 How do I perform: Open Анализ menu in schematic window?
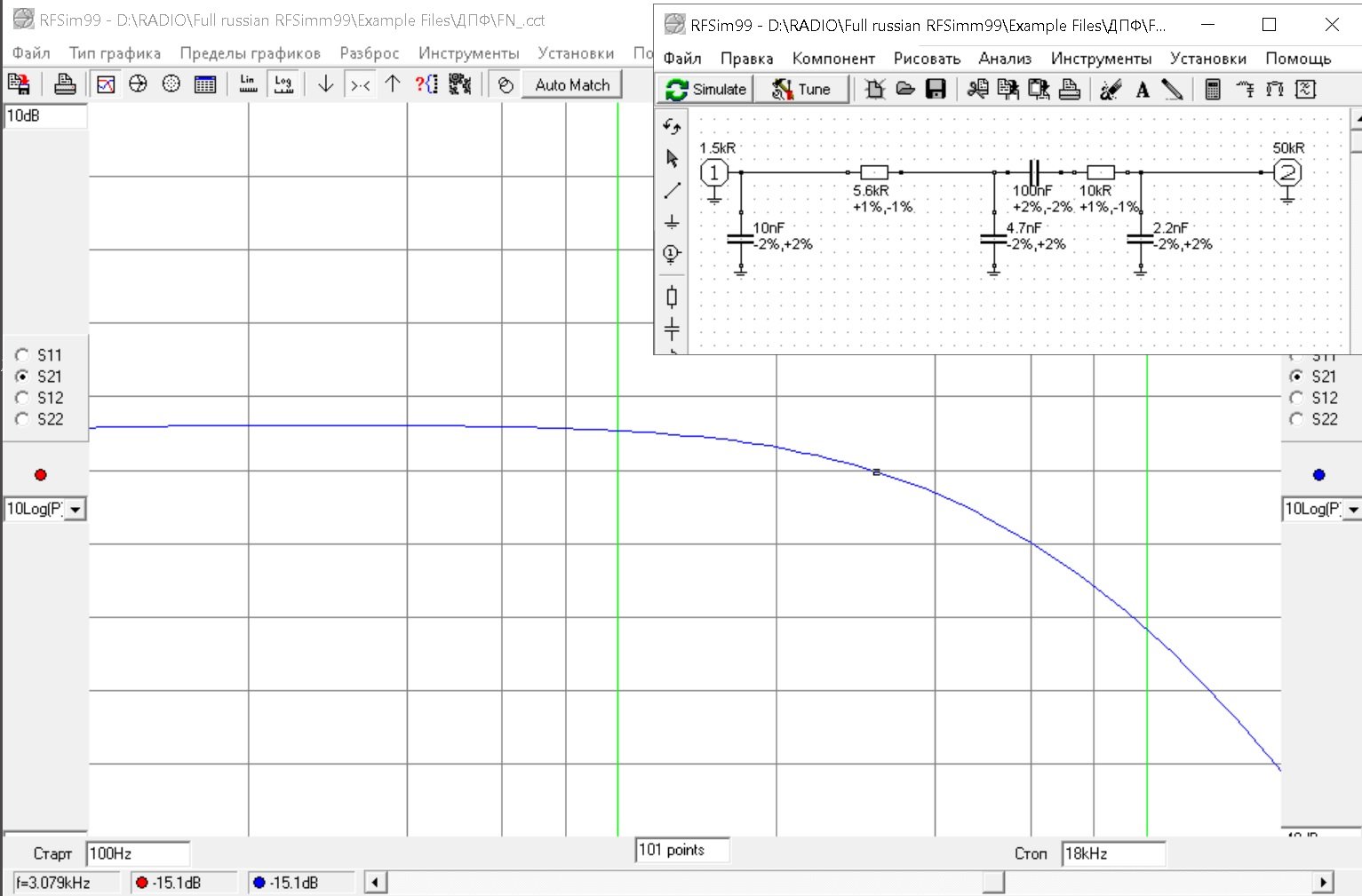pos(1005,59)
